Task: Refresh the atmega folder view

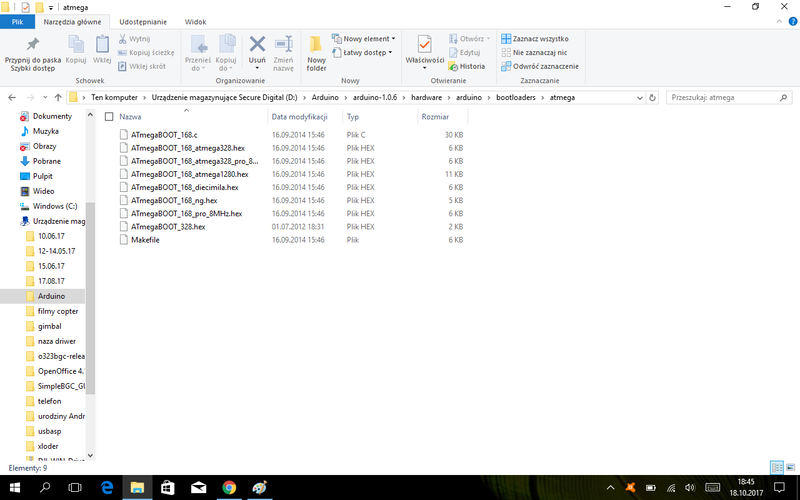Action: click(653, 98)
